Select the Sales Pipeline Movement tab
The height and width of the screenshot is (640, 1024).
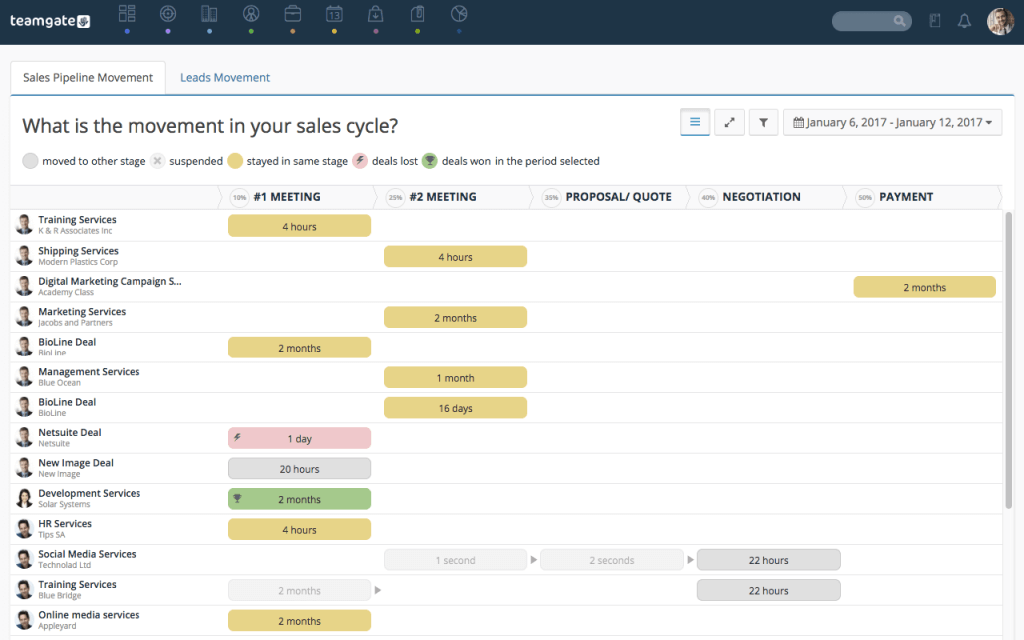click(87, 76)
